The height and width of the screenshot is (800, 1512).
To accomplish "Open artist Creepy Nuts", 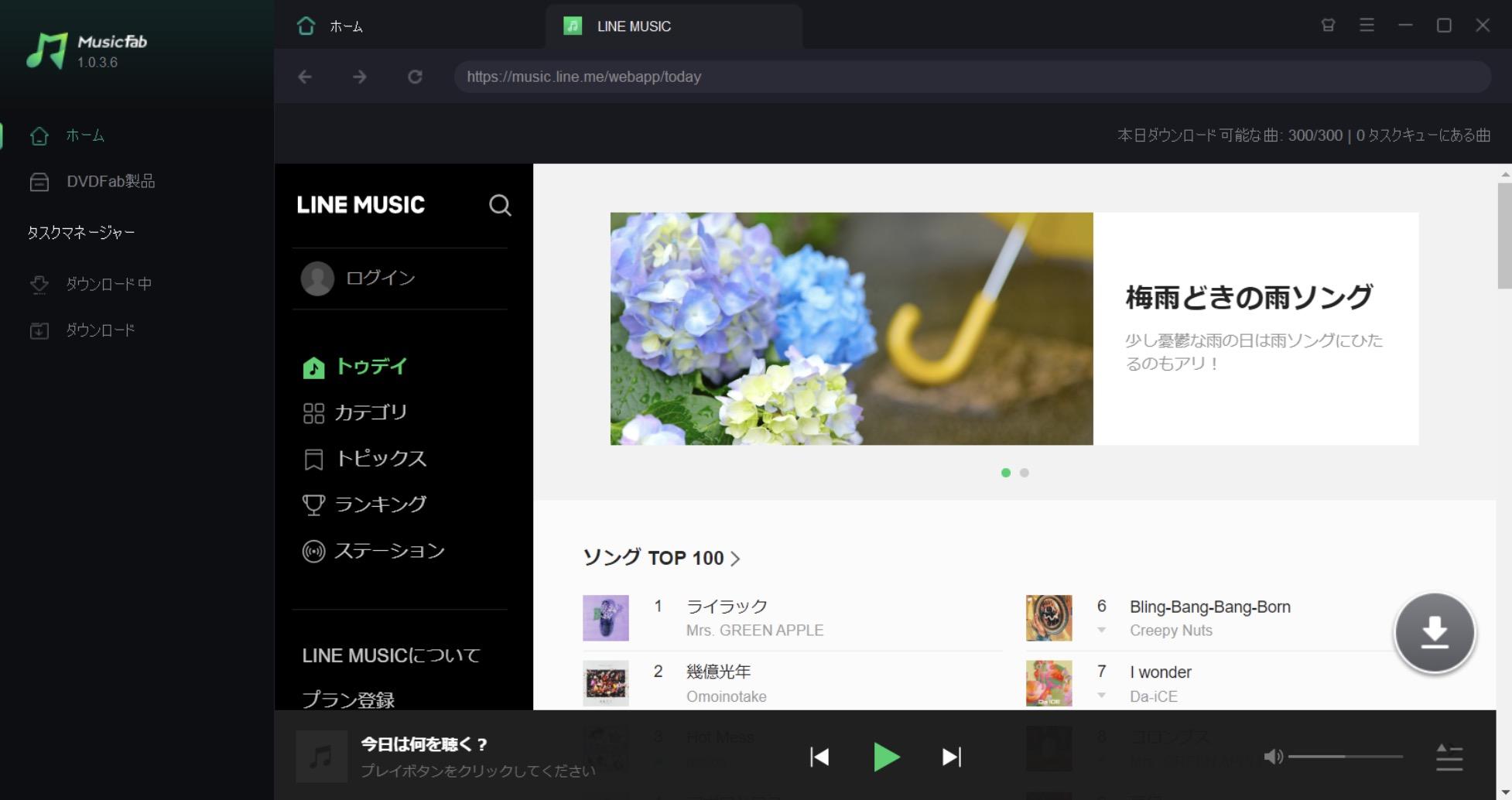I will (x=1171, y=631).
